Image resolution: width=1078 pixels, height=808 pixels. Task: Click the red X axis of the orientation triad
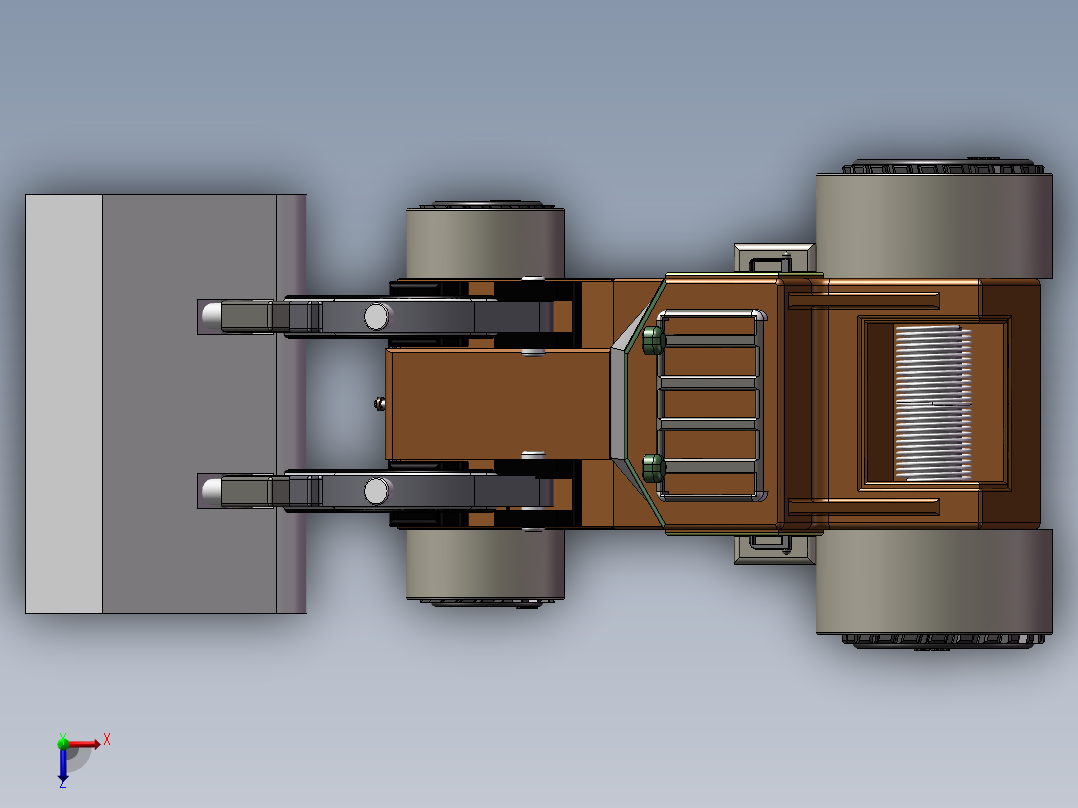point(83,744)
